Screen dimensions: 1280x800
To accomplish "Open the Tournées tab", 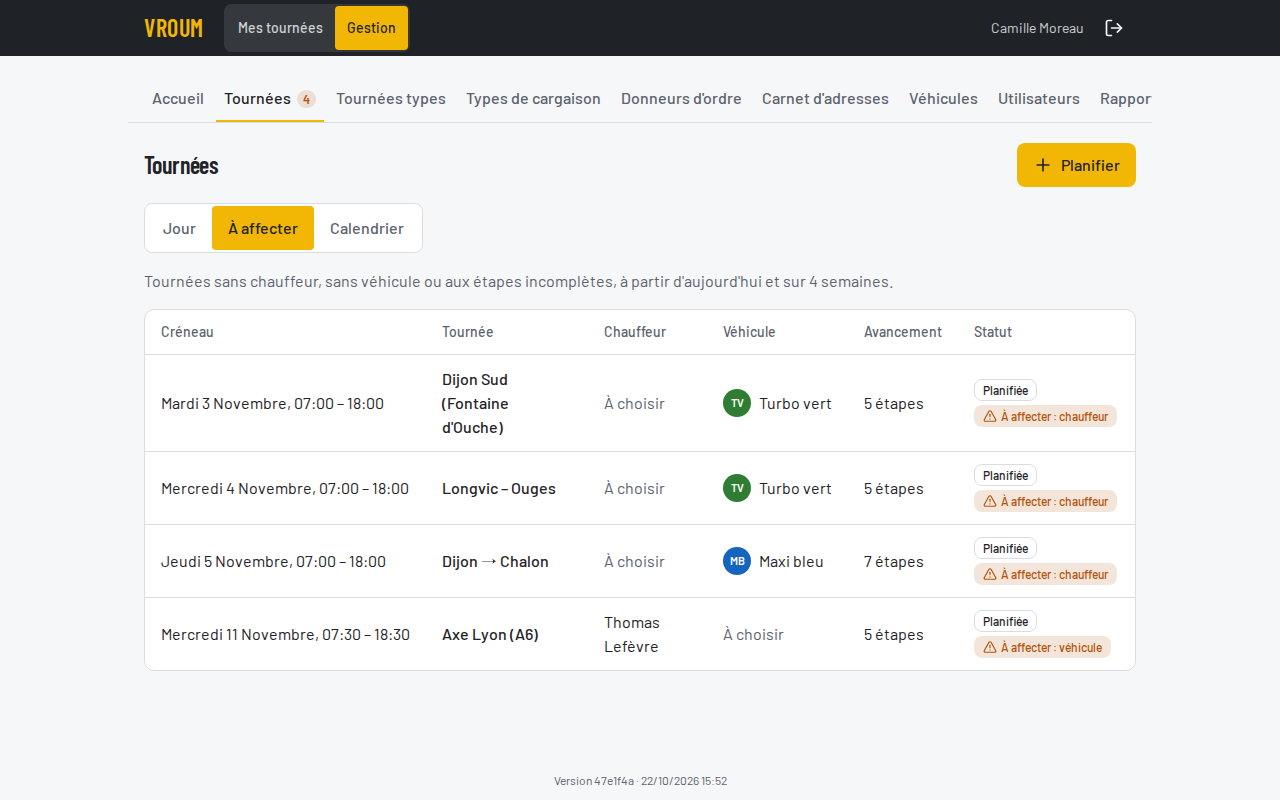I will coord(270,98).
